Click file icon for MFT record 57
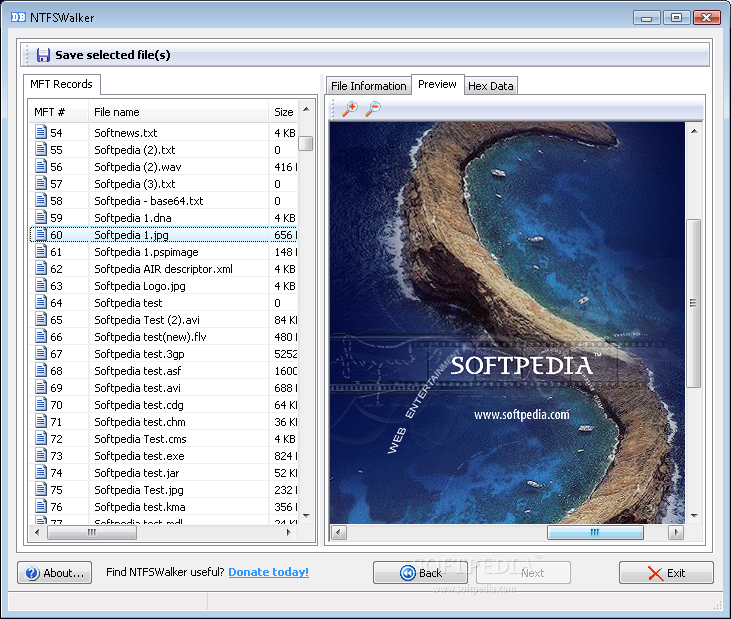 [41, 183]
